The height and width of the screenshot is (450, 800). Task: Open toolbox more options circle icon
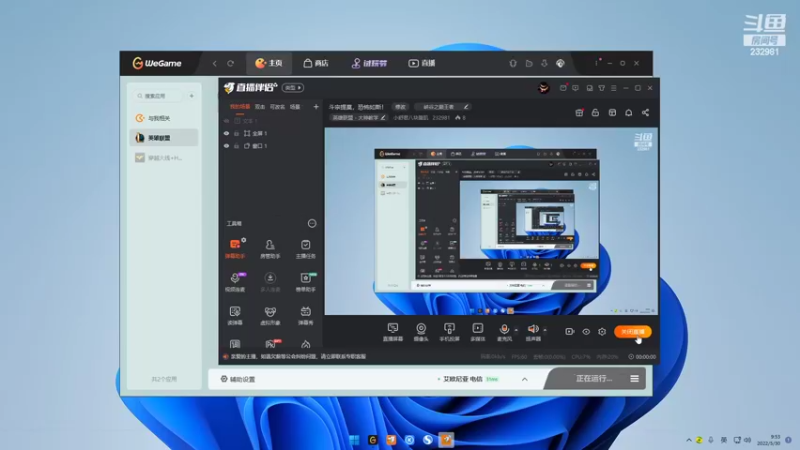click(x=312, y=223)
